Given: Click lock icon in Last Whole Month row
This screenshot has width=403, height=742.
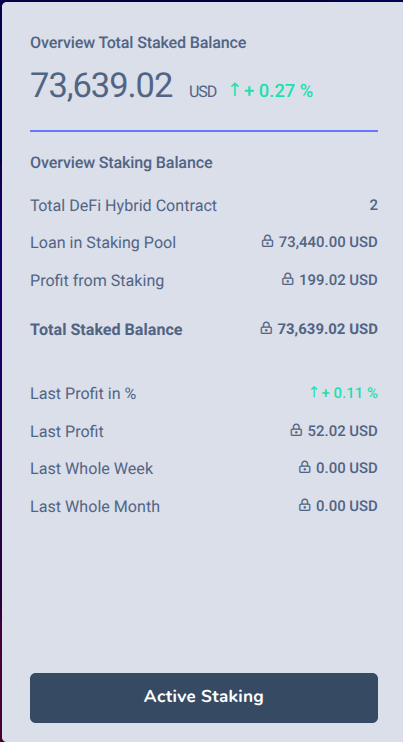Looking at the screenshot, I should [305, 506].
